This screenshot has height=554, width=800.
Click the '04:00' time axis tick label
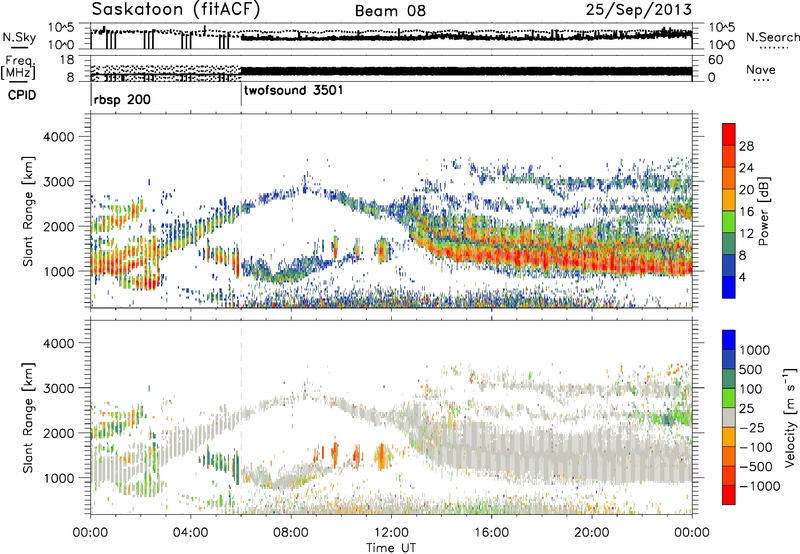click(x=190, y=533)
